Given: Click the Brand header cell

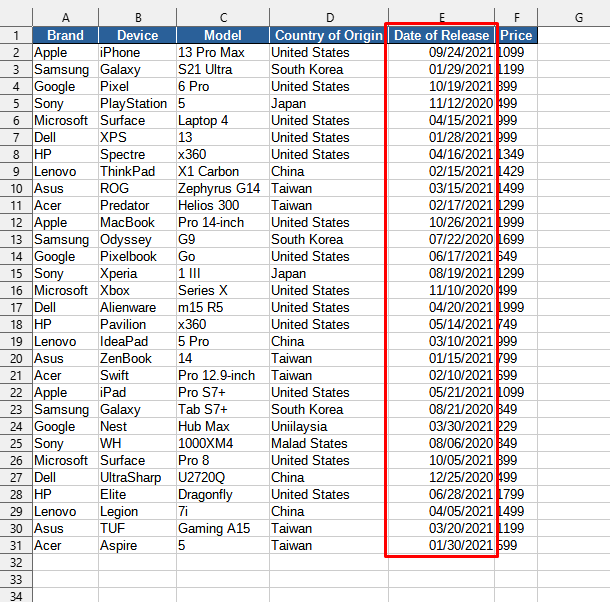Looking at the screenshot, I should 65,35.
